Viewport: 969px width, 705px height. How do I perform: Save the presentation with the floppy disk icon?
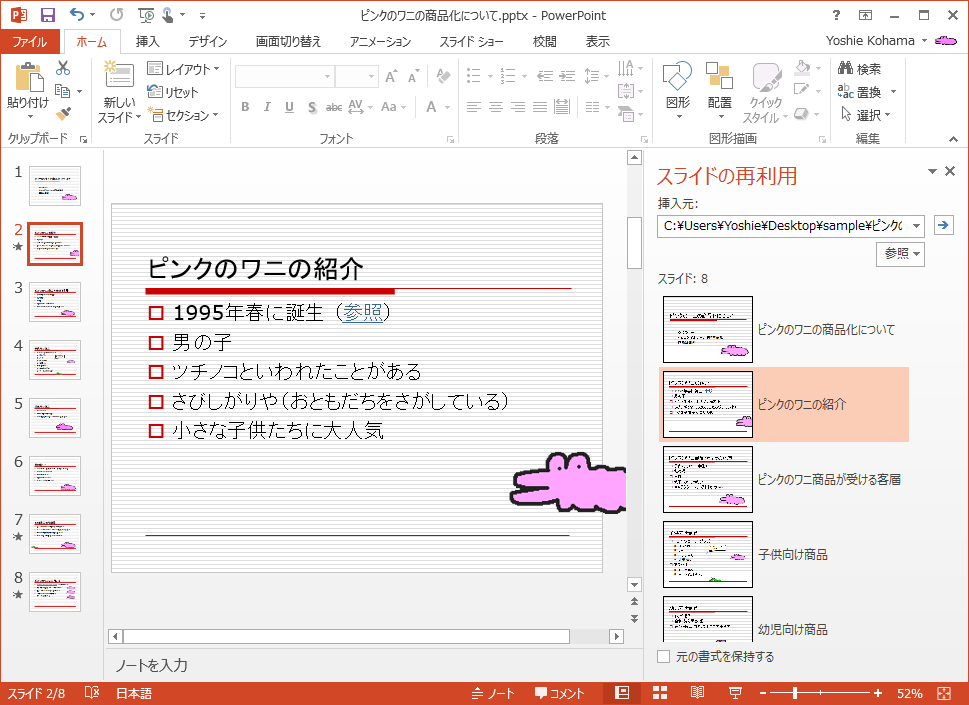[48, 15]
